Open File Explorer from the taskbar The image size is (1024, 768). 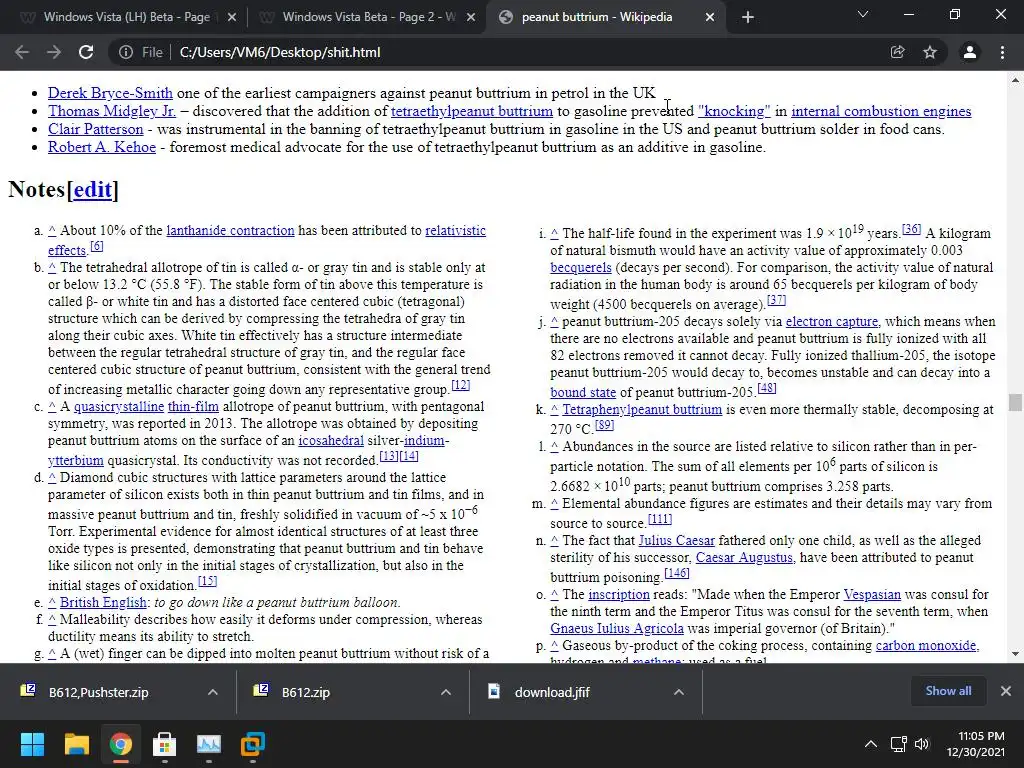point(76,744)
